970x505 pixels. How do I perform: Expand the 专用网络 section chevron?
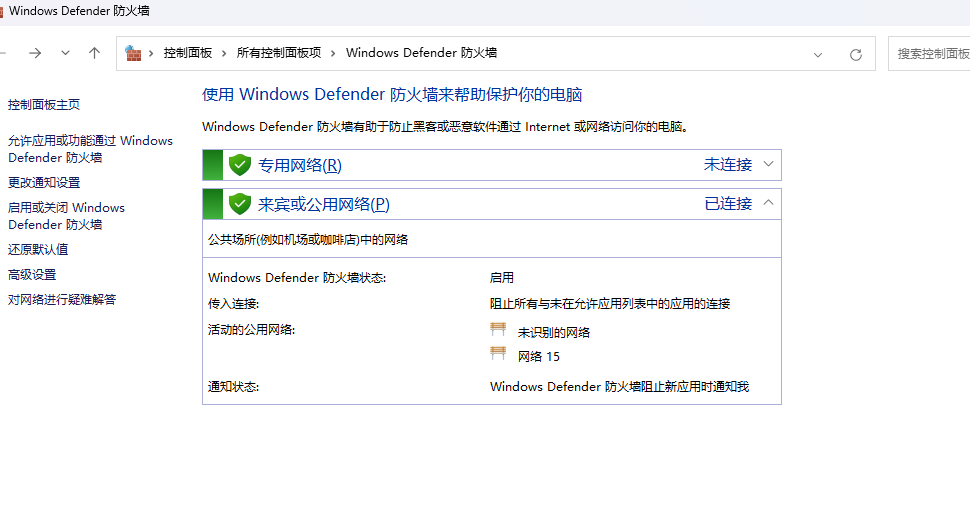768,164
